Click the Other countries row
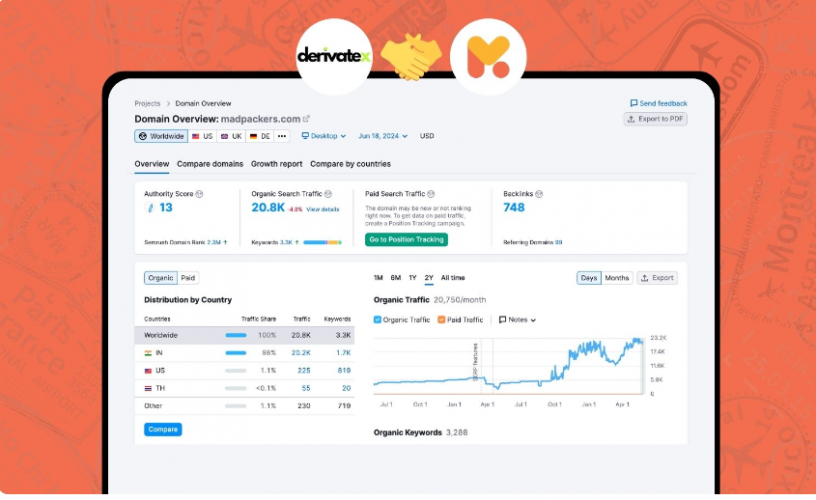 (245, 406)
